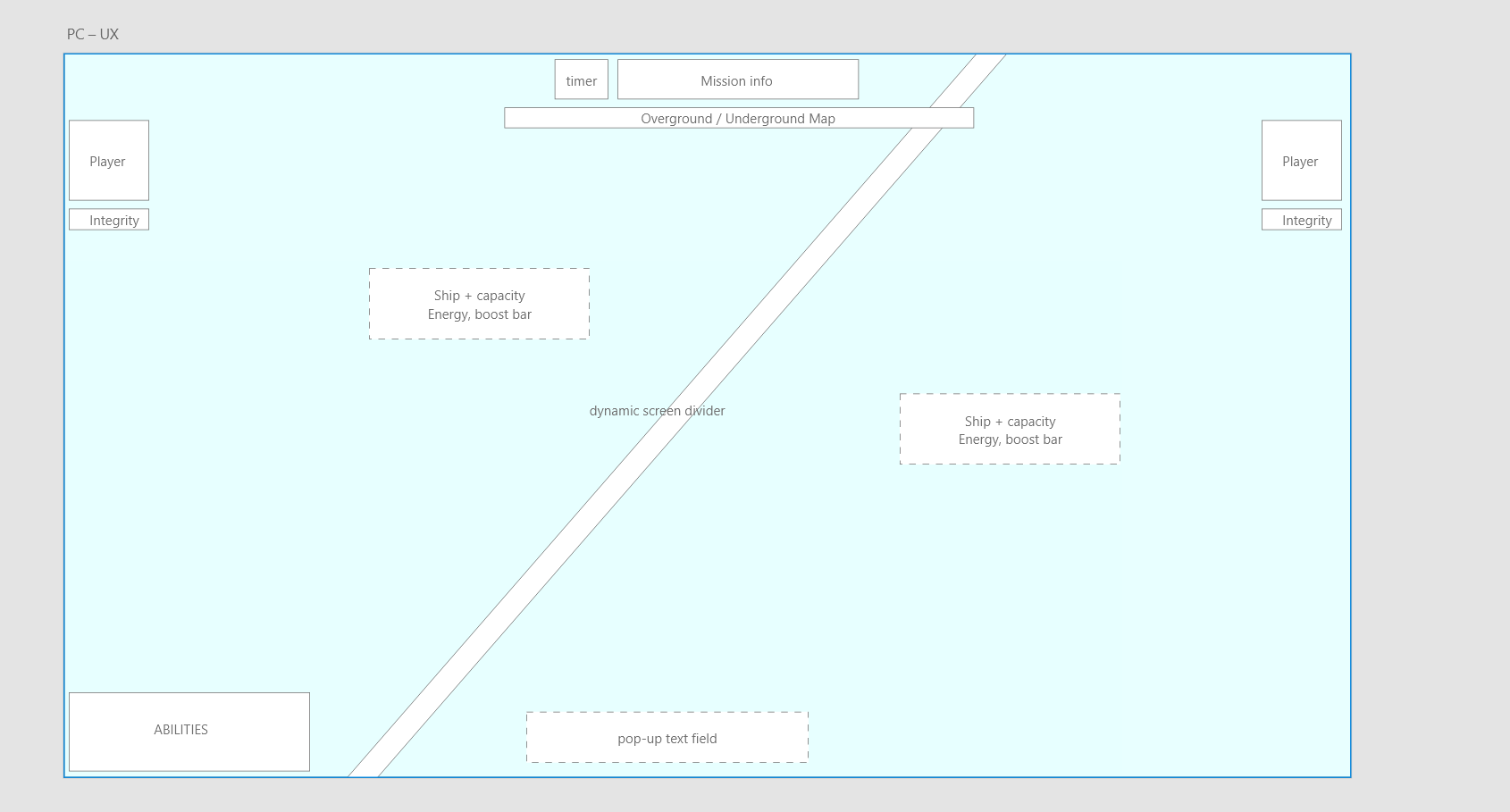Viewport: 1510px width, 812px height.
Task: Select the "dynamic screen divider" text label
Action: pos(657,411)
